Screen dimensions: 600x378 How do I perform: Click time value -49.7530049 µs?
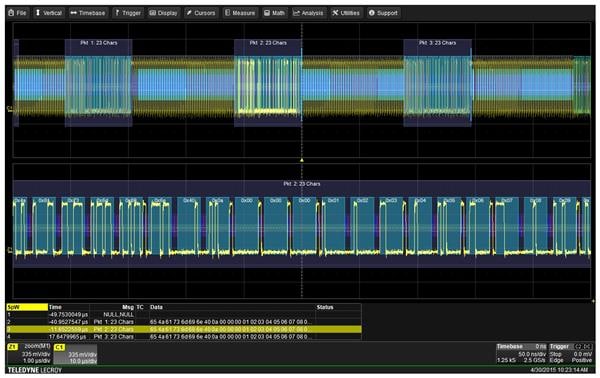coord(68,314)
